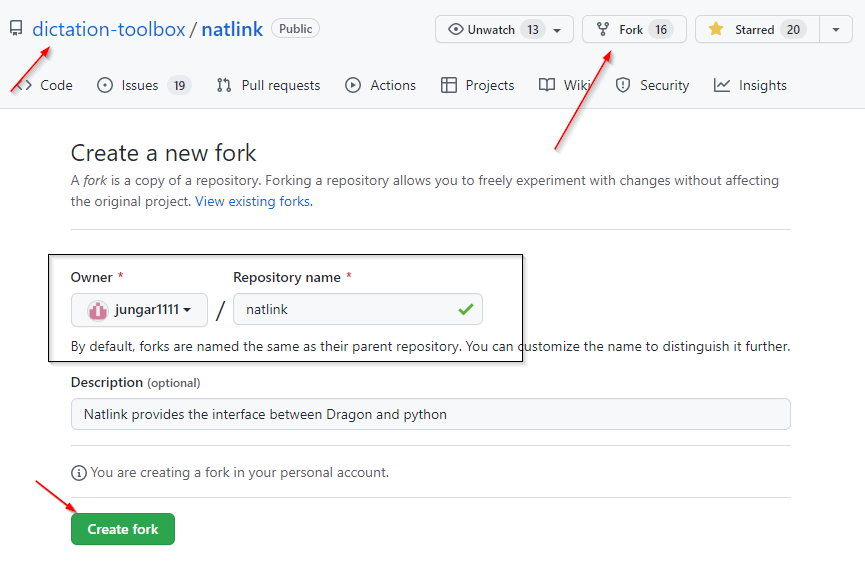Open the Unwatch dropdown arrow
The width and height of the screenshot is (865, 567).
(557, 30)
